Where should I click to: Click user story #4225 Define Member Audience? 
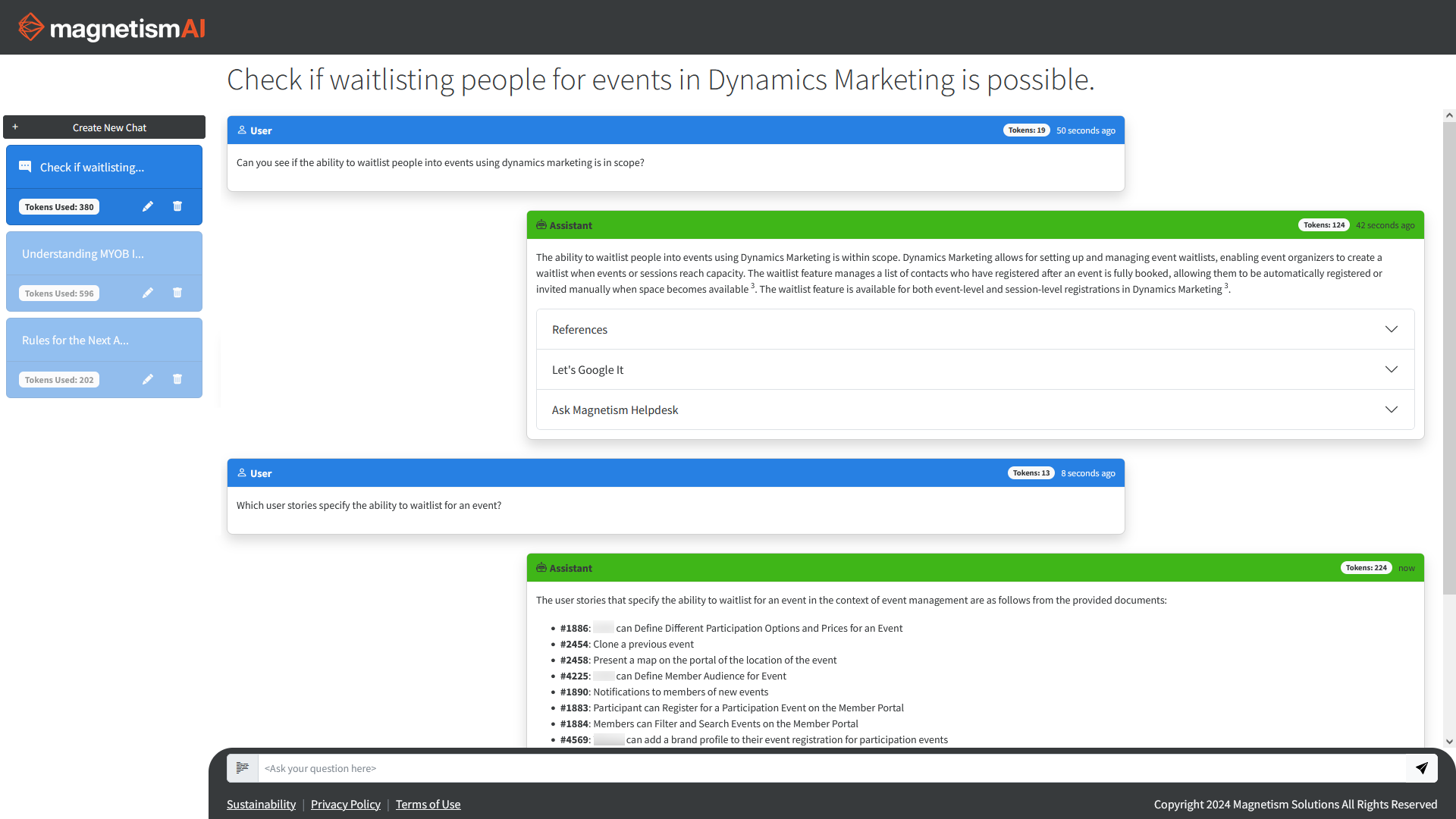pos(673,676)
